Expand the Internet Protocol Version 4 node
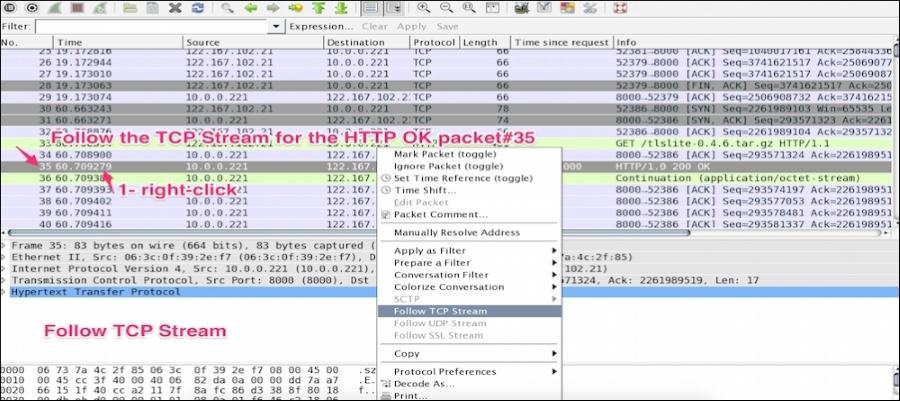The height and width of the screenshot is (401, 900). point(4,268)
